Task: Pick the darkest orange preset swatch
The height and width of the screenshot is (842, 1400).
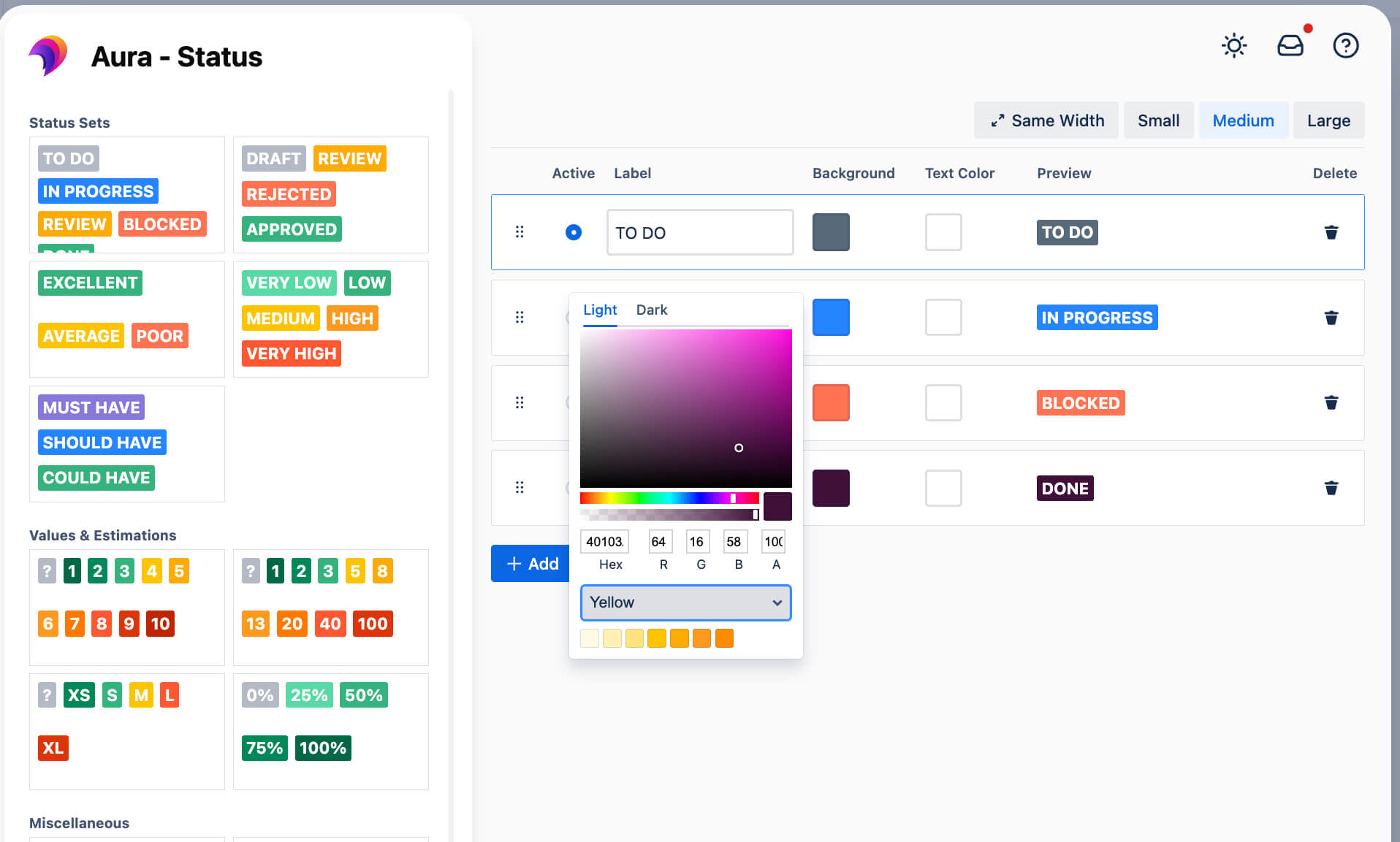Action: (x=724, y=638)
